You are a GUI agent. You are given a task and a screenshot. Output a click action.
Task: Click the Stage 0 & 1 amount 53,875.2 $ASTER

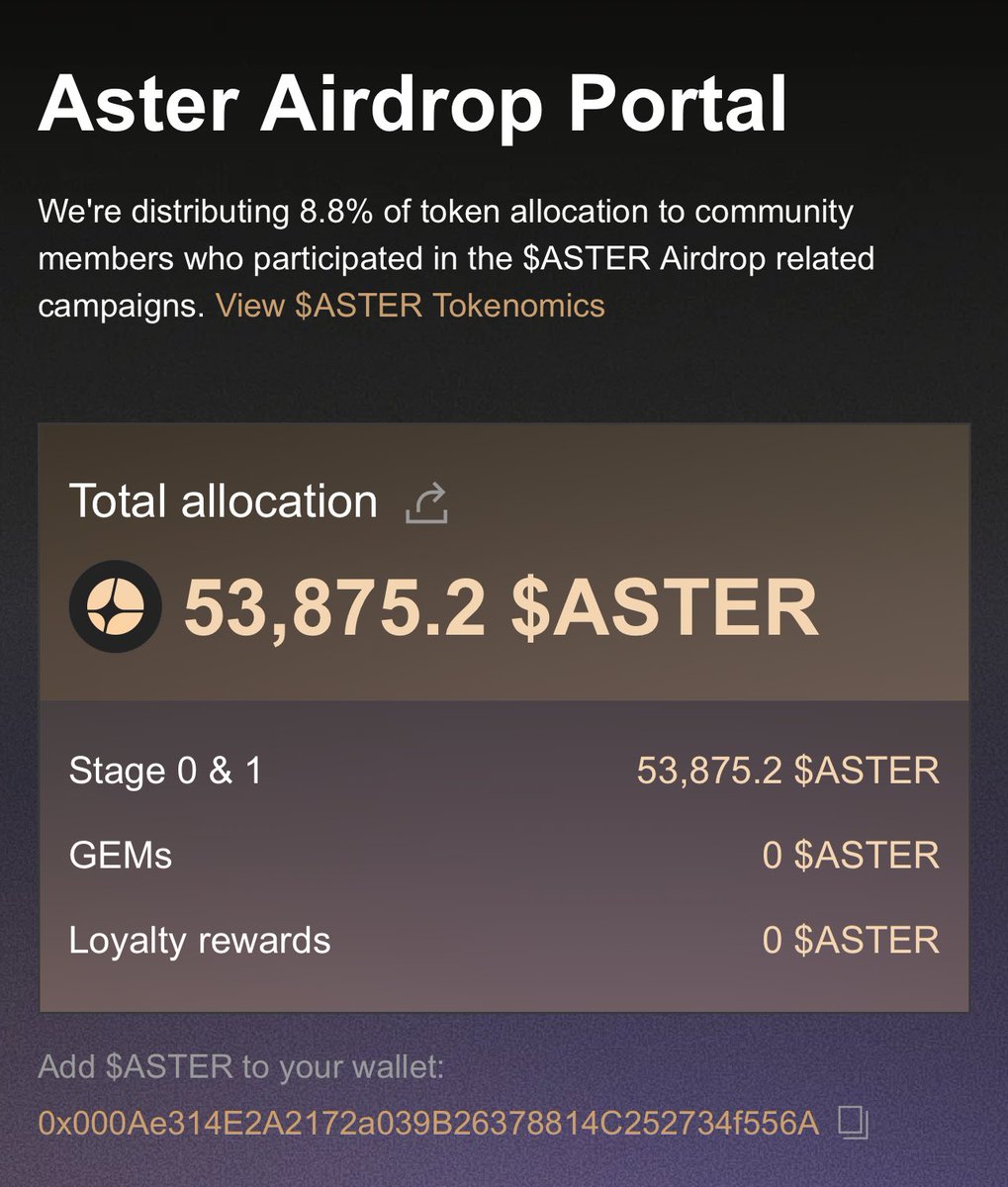[788, 771]
